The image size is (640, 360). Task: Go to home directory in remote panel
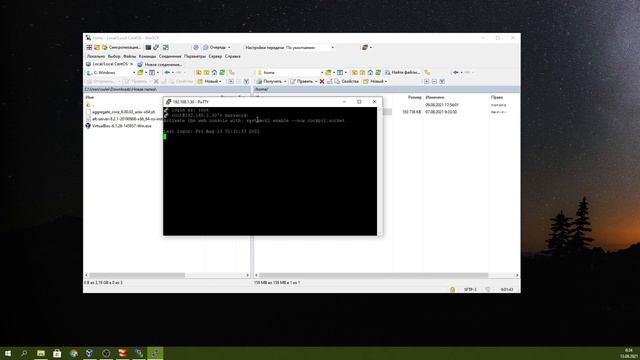tap(370, 73)
